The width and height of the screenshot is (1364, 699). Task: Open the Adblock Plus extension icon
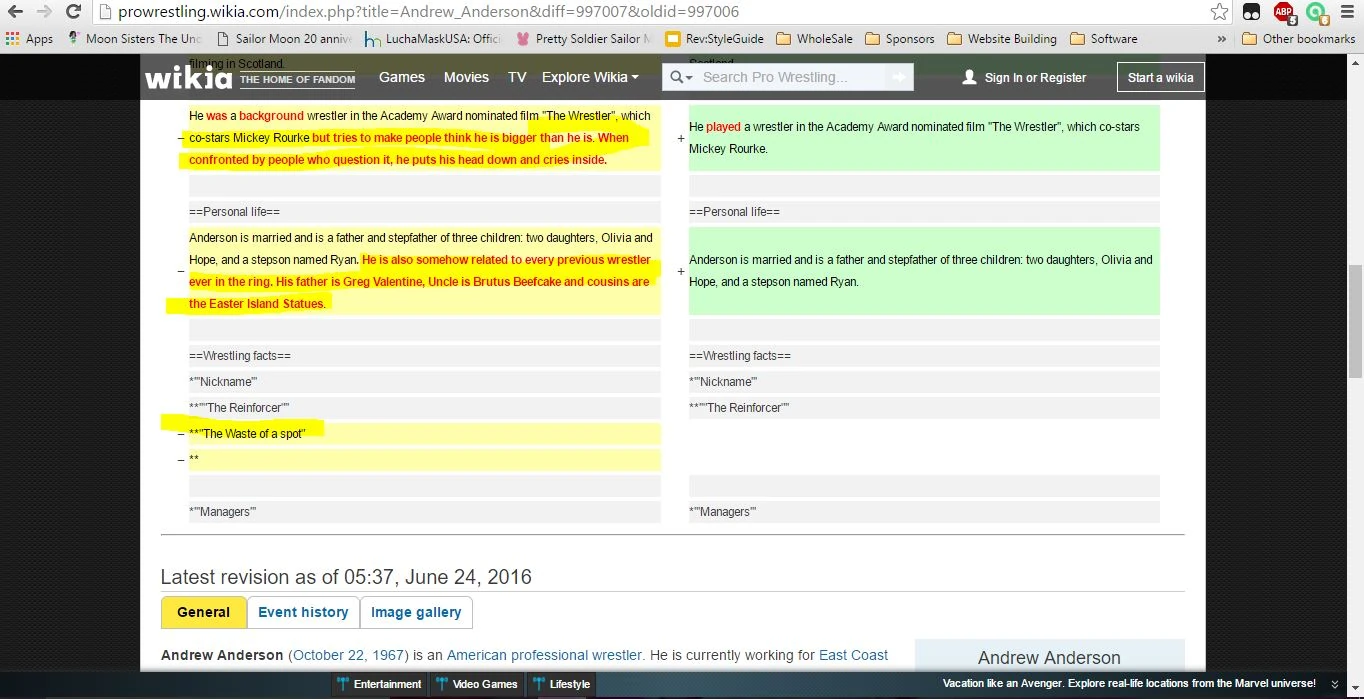click(x=1284, y=12)
